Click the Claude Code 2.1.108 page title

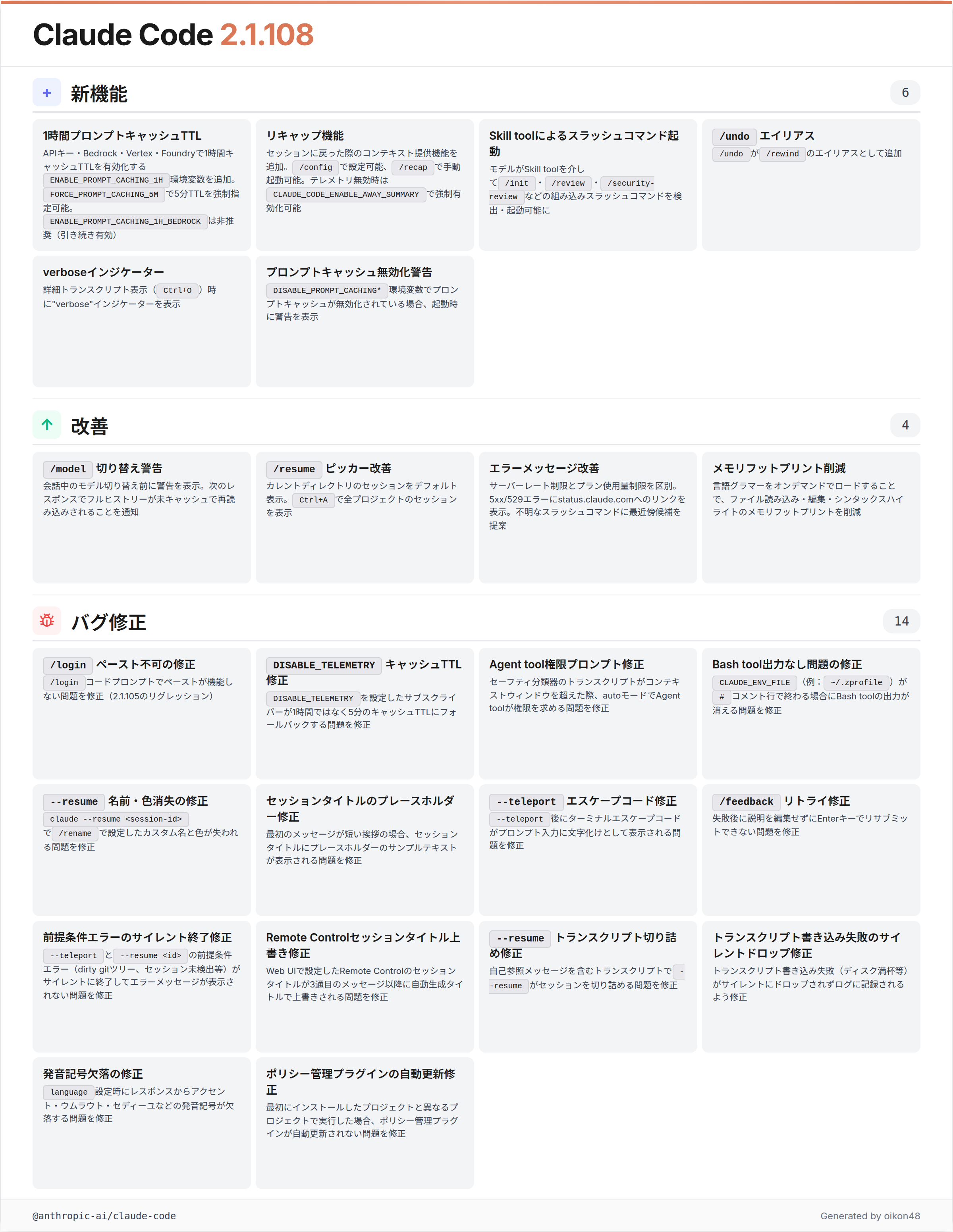click(173, 35)
